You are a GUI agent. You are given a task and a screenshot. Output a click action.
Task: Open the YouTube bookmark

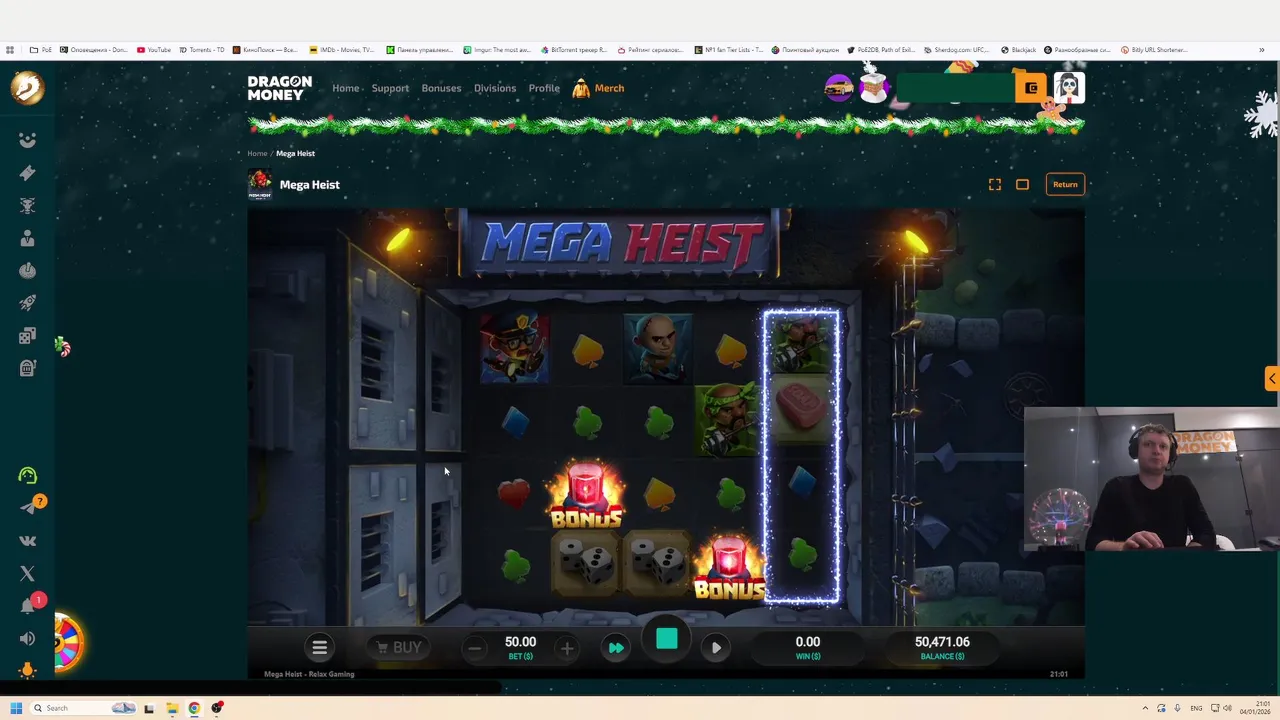pyautogui.click(x=154, y=50)
